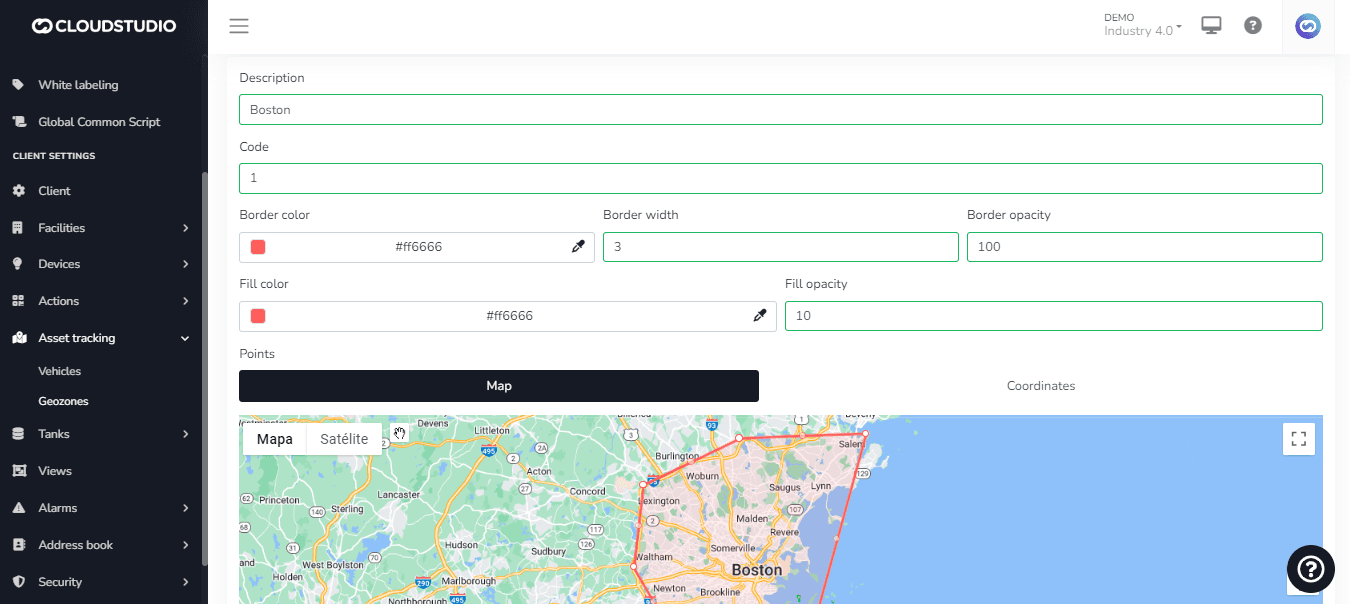The height and width of the screenshot is (604, 1350).
Task: Open the floating help chat button
Action: (x=1310, y=569)
